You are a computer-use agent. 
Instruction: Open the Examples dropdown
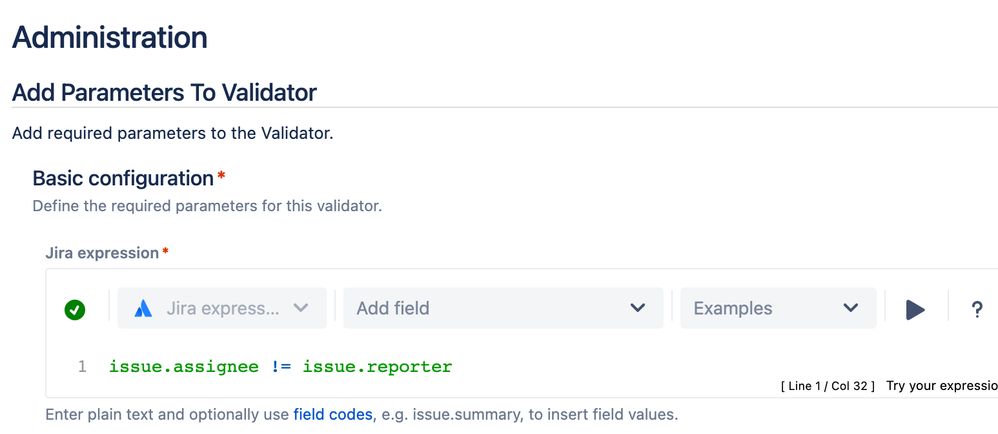click(778, 309)
